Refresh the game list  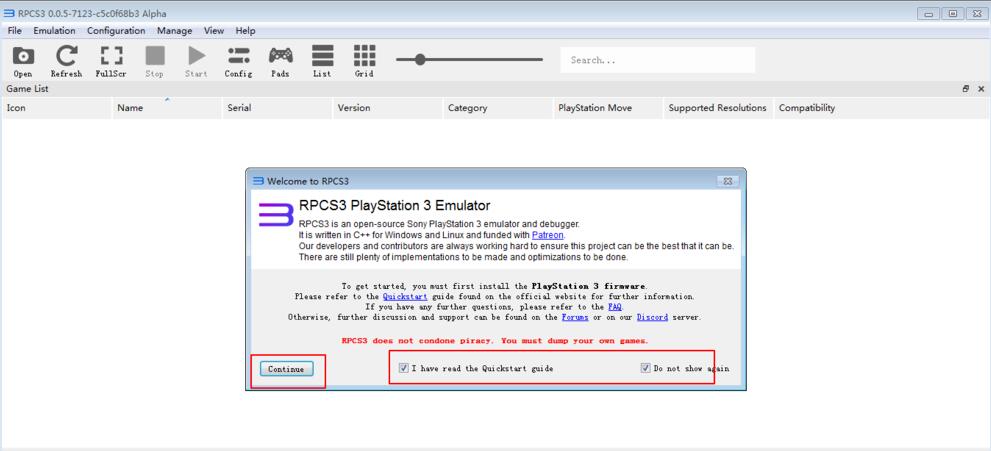(66, 61)
